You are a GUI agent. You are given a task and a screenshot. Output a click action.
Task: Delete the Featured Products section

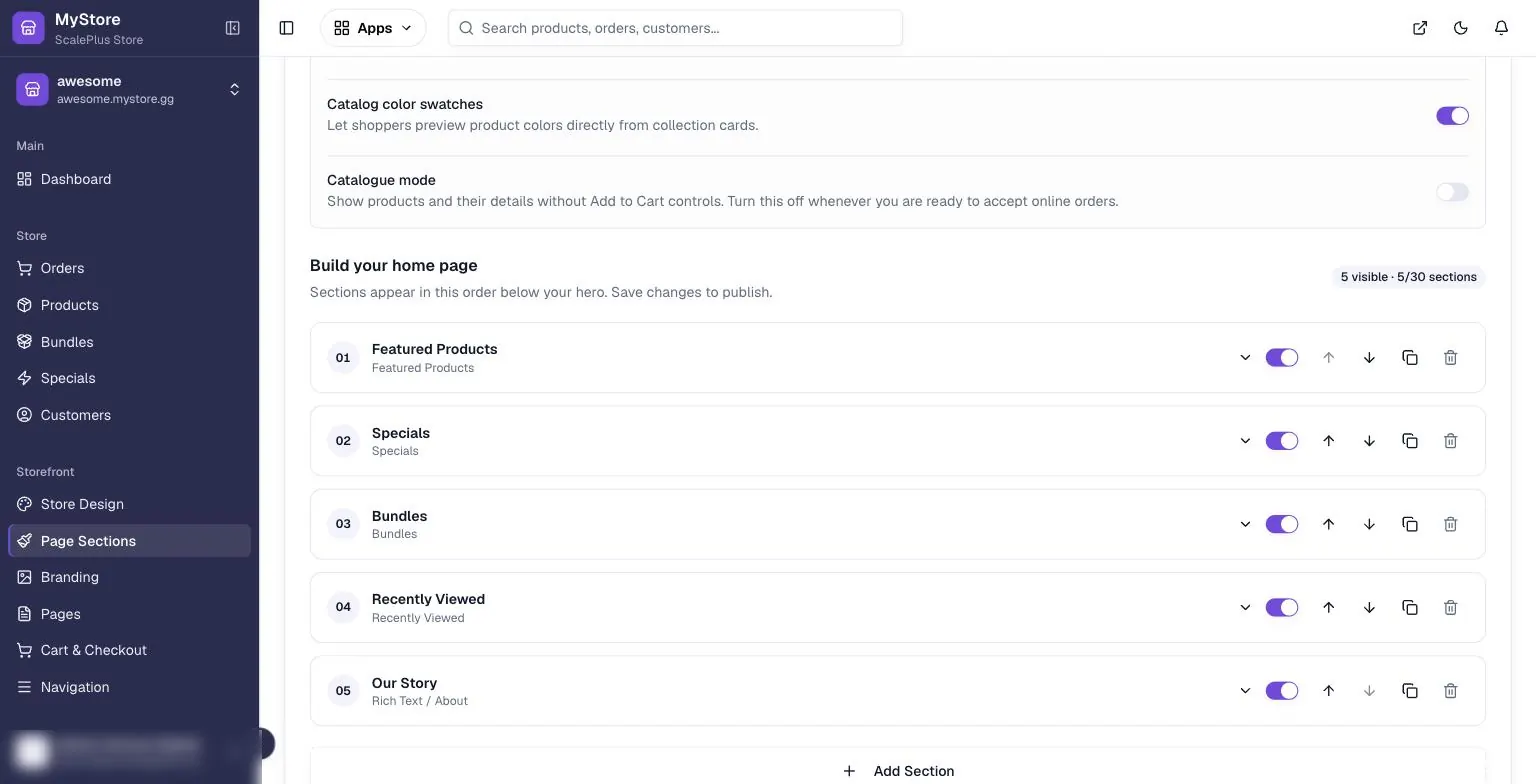(x=1451, y=358)
